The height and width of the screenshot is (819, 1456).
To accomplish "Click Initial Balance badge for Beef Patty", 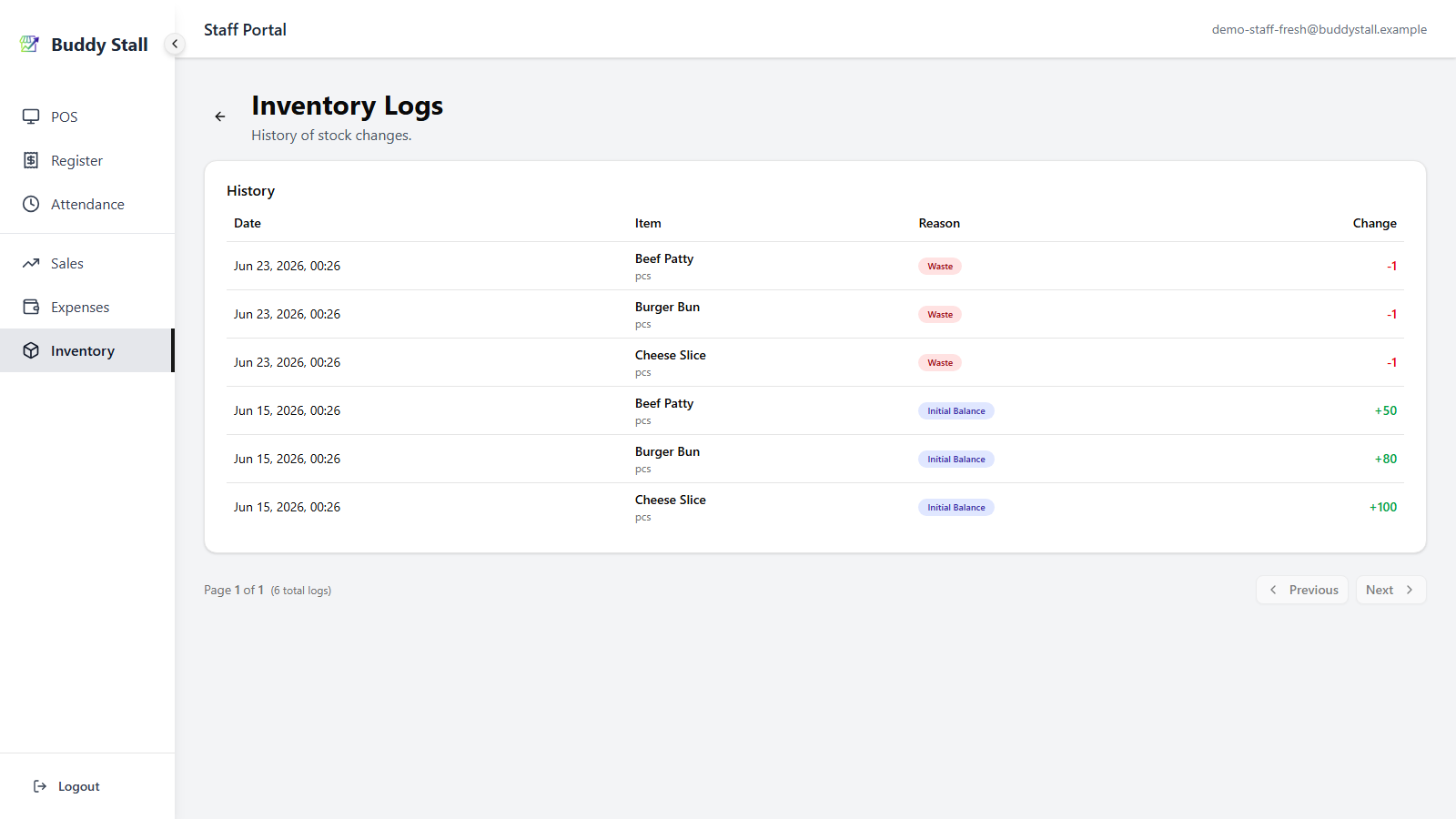I will click(956, 410).
